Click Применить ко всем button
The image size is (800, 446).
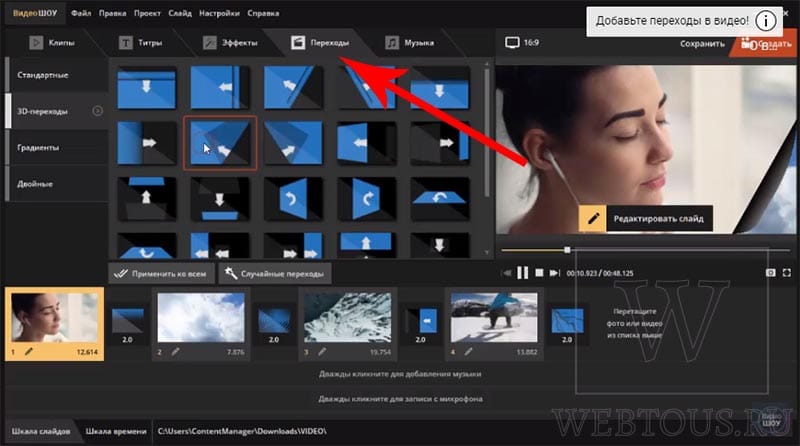[161, 274]
